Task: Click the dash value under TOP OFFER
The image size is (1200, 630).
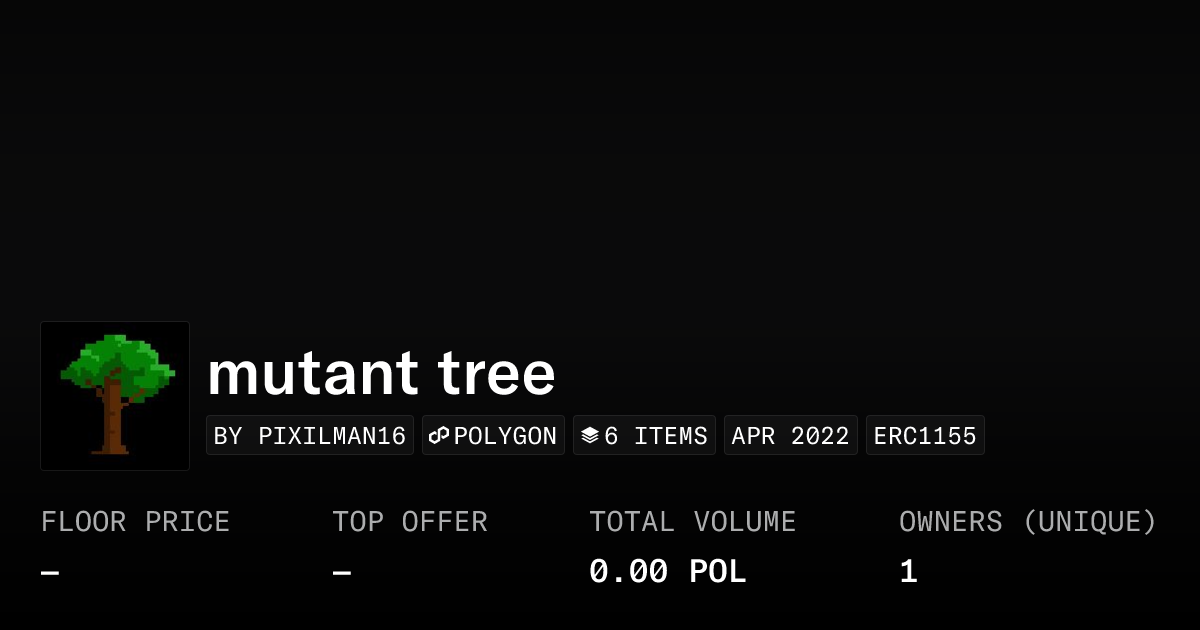Action: coord(342,573)
